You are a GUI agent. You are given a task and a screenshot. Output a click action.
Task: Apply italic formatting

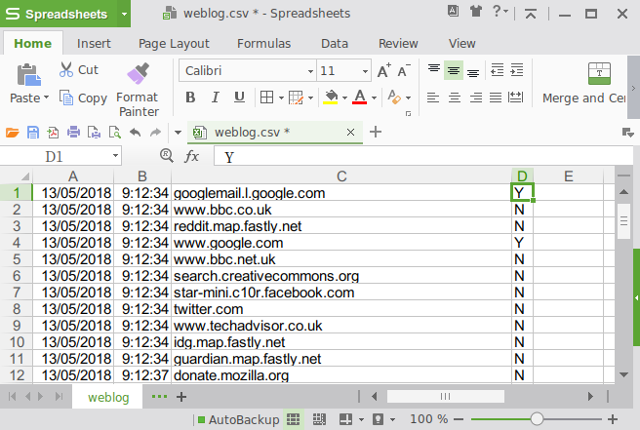215,97
